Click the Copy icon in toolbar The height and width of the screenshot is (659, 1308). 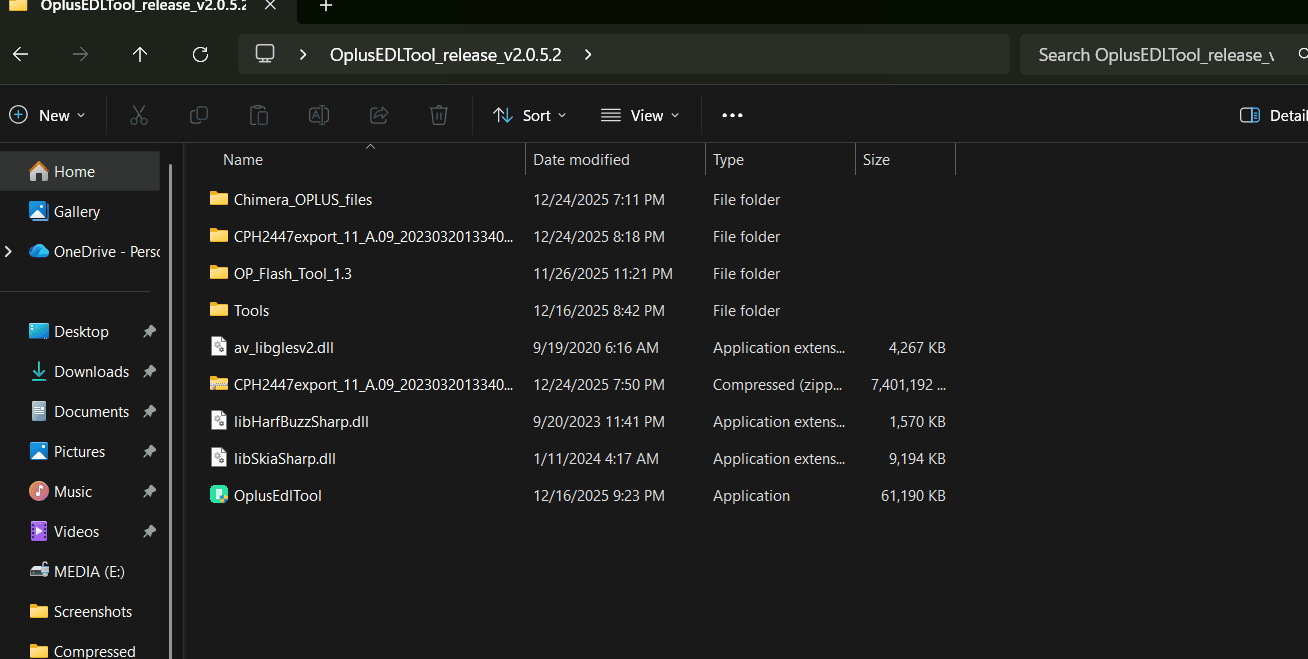[x=199, y=115]
